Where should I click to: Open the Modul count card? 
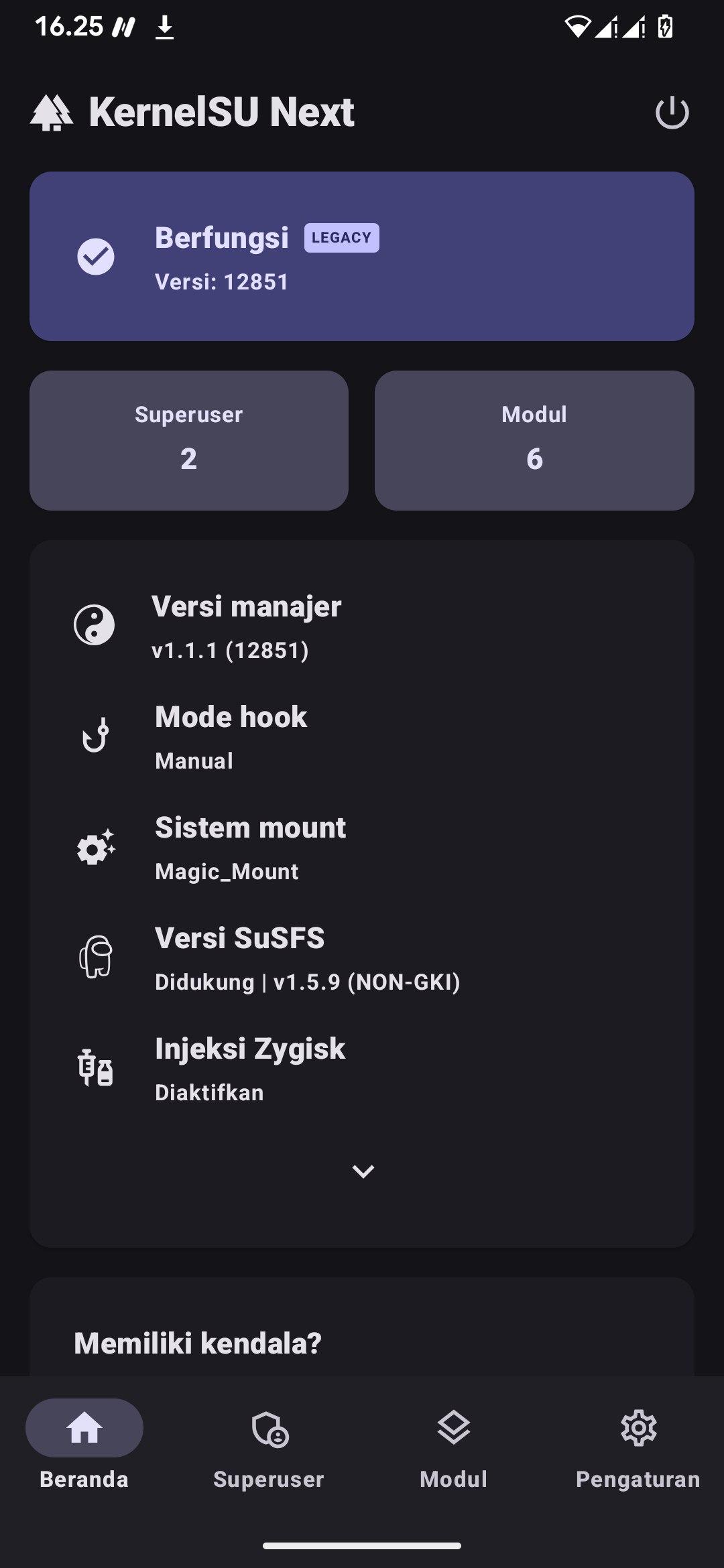534,440
